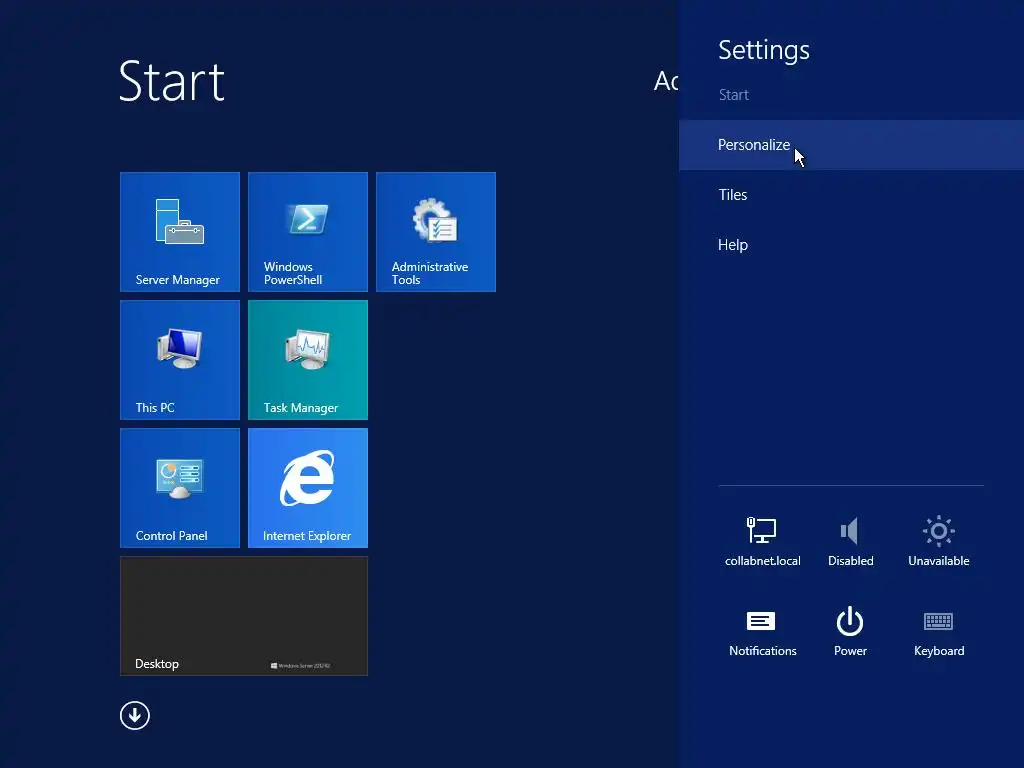Launch Windows PowerShell tile
The width and height of the screenshot is (1024, 768).
pos(308,232)
